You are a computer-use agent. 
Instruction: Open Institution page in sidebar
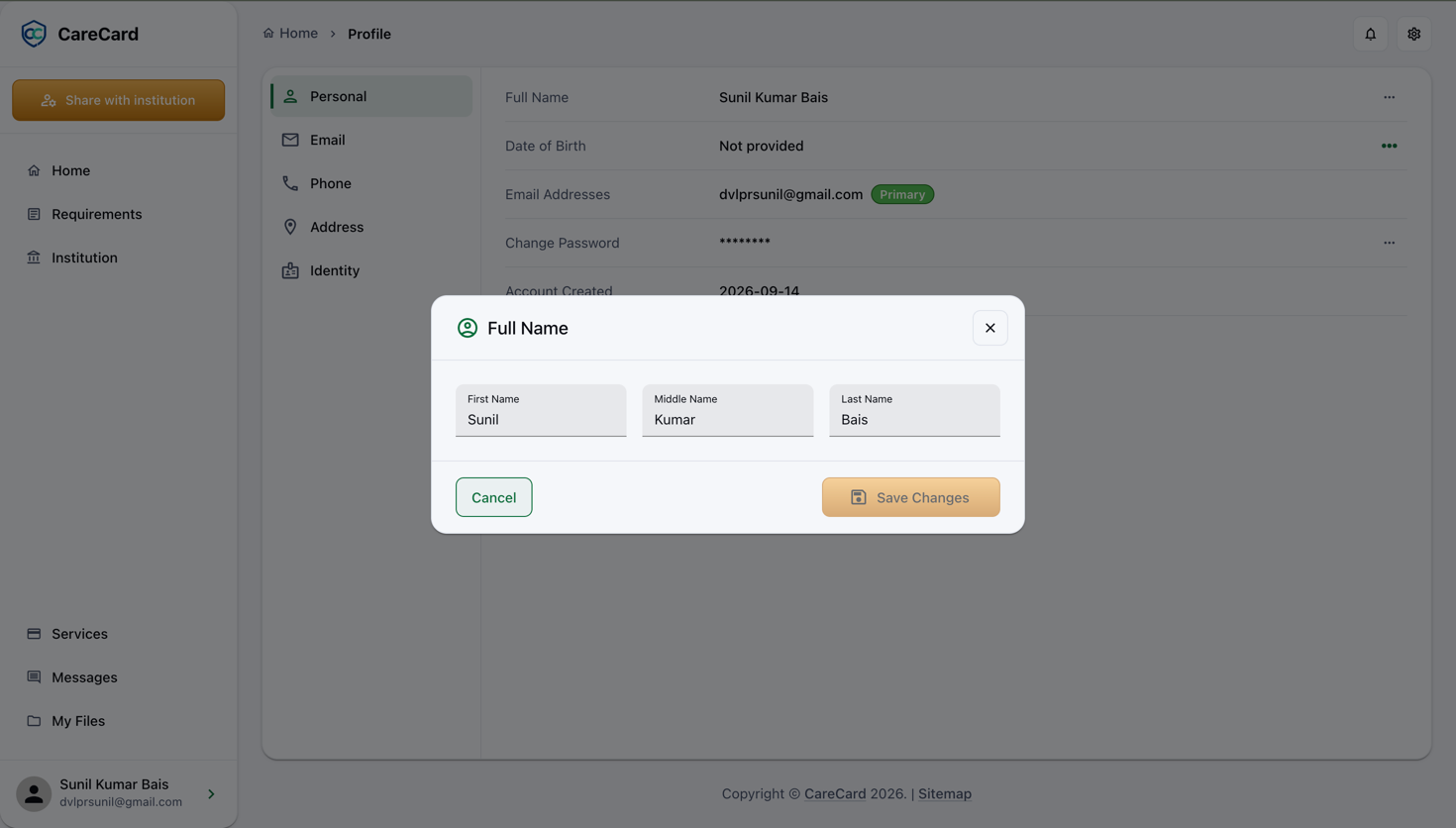click(119, 258)
